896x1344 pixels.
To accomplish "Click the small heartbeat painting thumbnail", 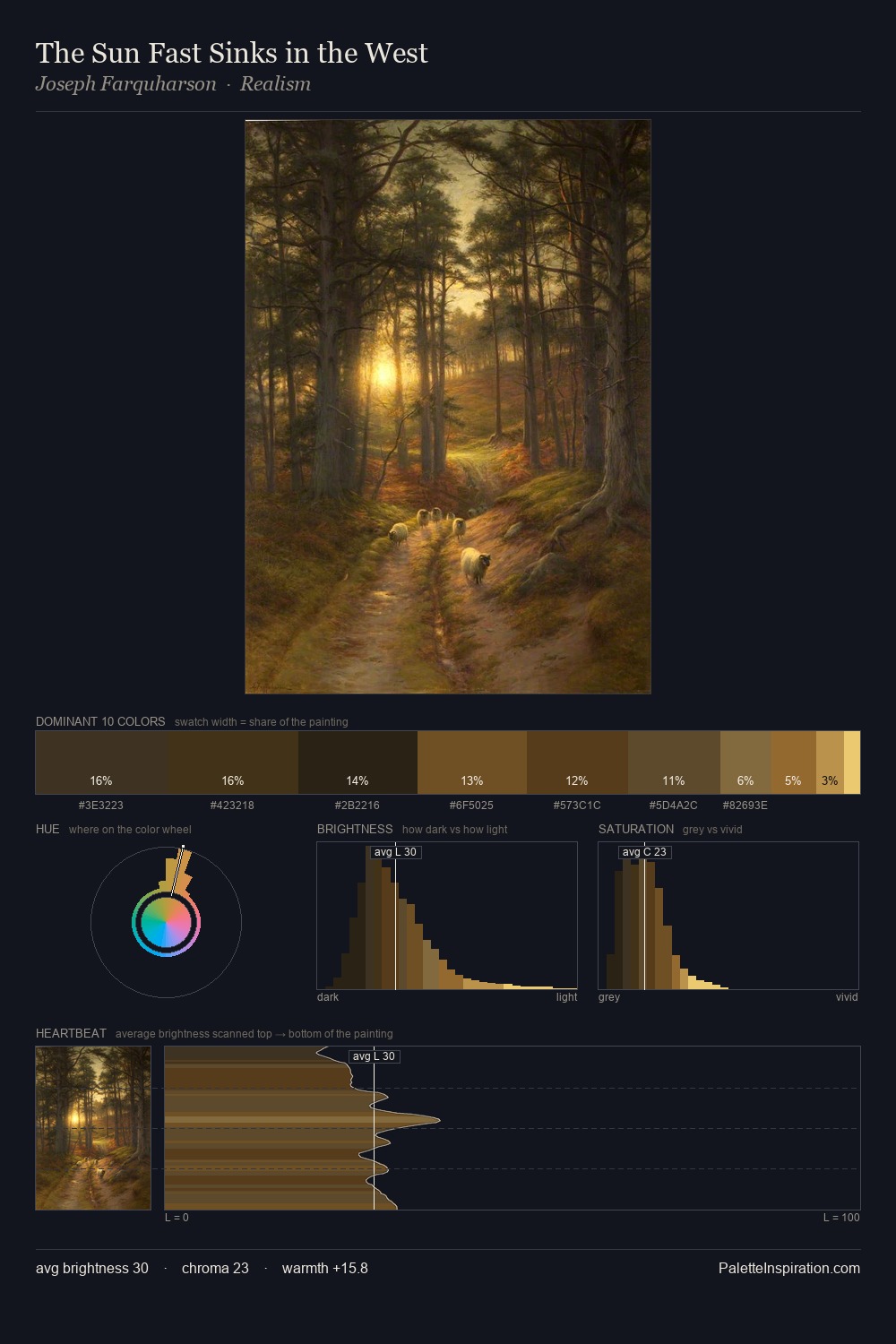I will [x=93, y=1128].
